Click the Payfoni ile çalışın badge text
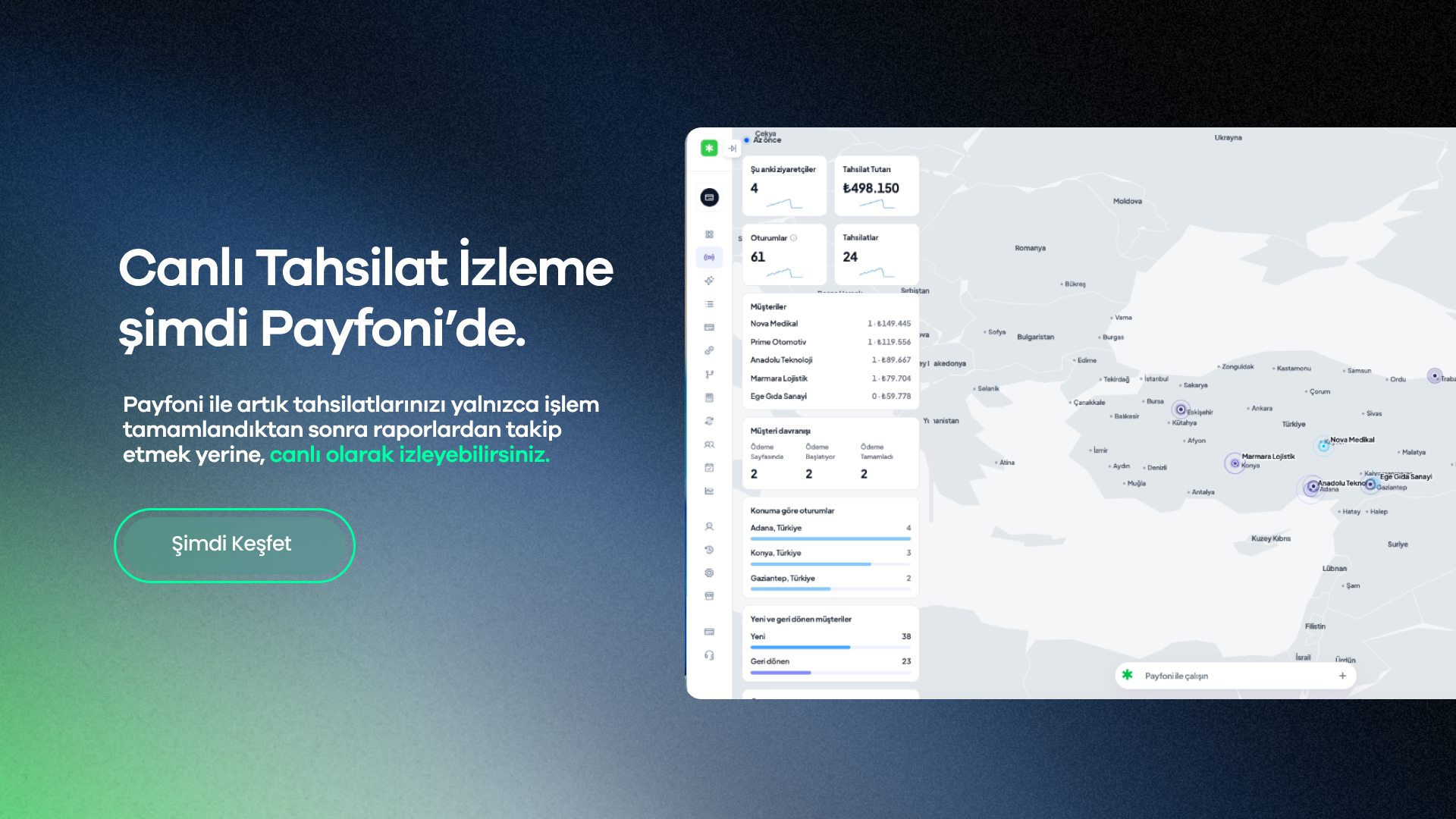Image resolution: width=1456 pixels, height=819 pixels. coord(1176,676)
